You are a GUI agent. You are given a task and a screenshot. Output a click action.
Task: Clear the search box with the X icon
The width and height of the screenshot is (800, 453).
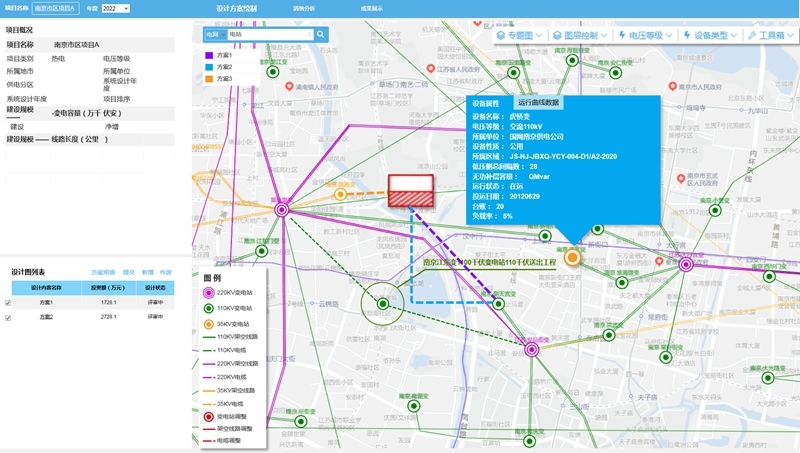click(x=309, y=34)
